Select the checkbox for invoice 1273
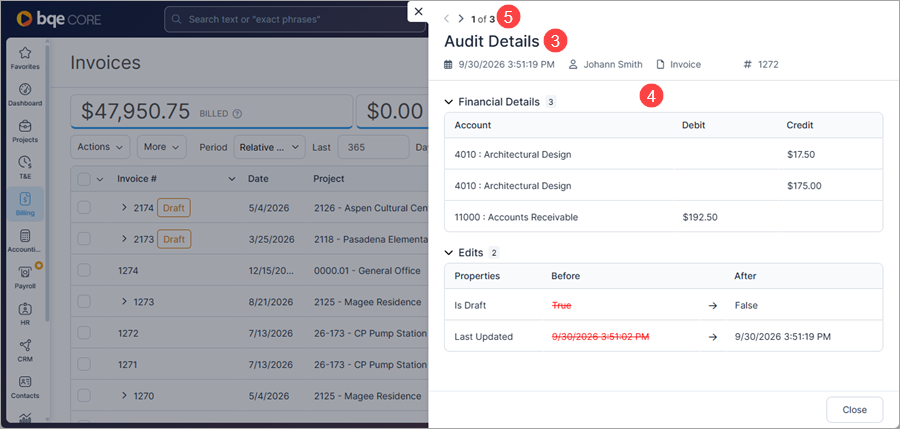This screenshot has width=900, height=429. (84, 302)
